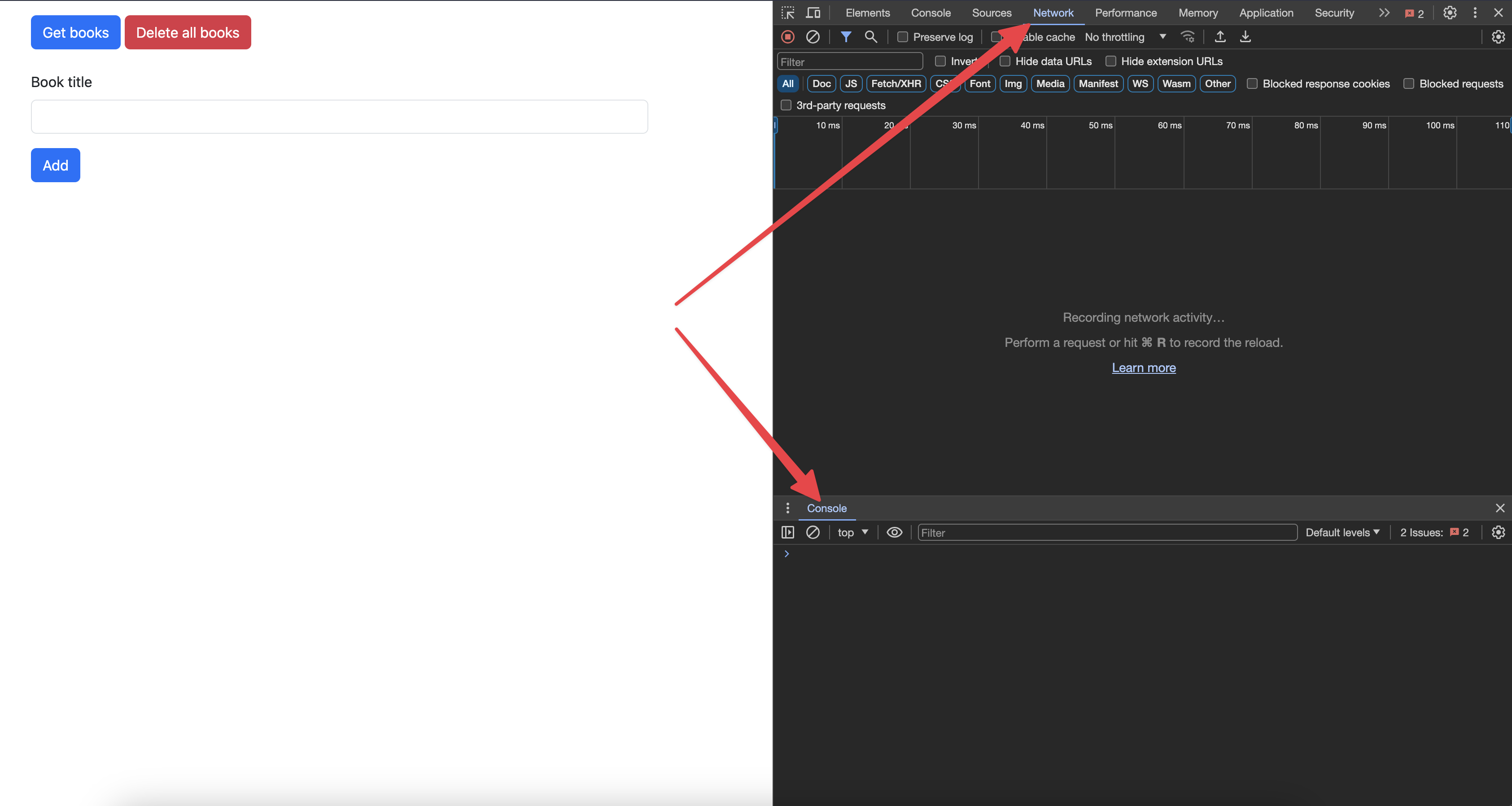Expand the Default levels dropdown
1512x806 pixels.
pos(1342,532)
